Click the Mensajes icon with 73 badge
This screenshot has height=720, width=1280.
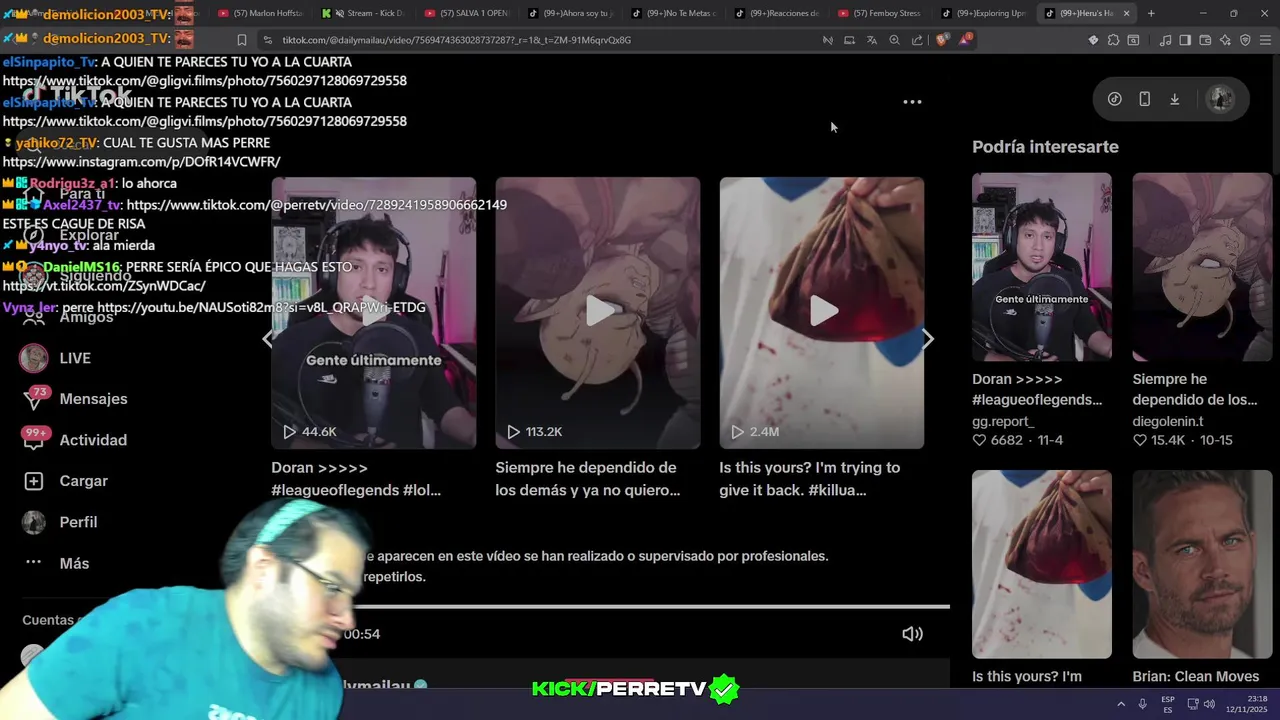pyautogui.click(x=34, y=398)
